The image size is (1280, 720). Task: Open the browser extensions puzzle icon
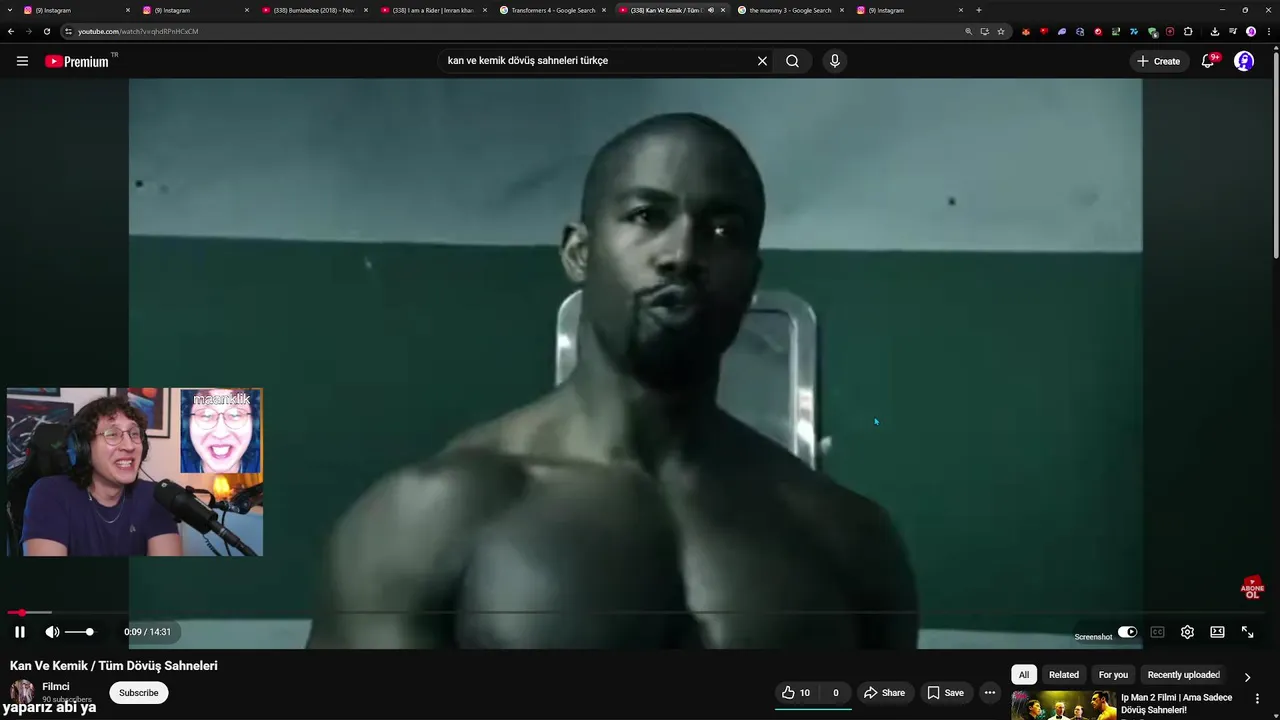tap(1188, 31)
